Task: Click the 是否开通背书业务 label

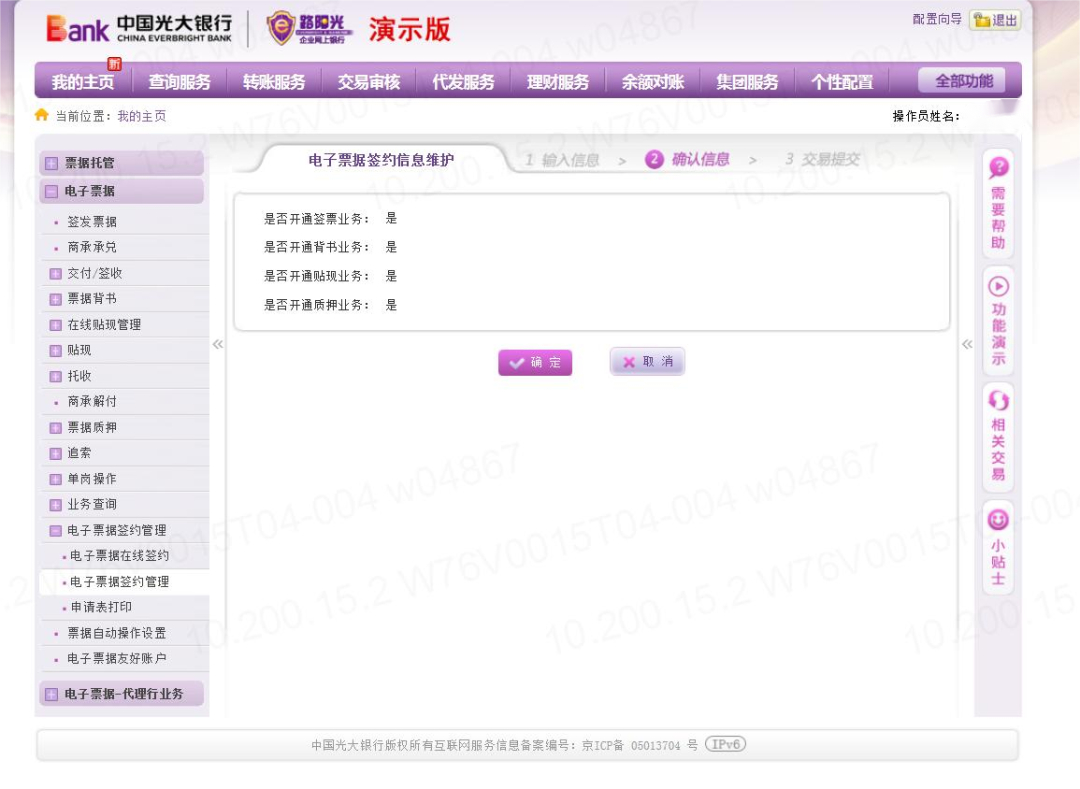Action: (x=316, y=247)
